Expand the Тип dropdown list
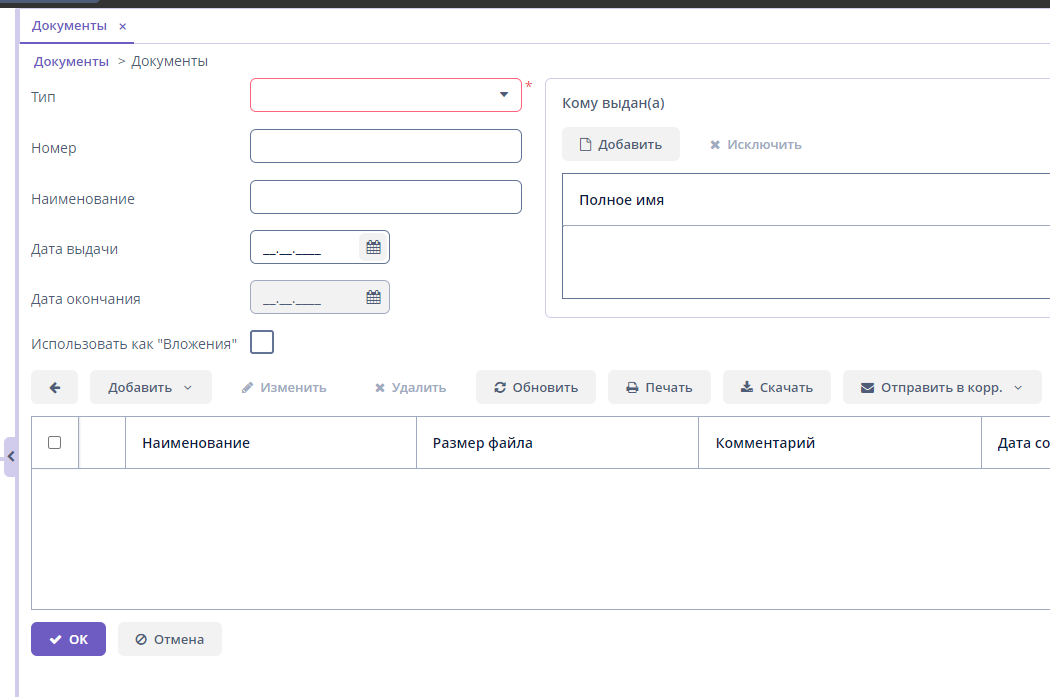 (x=504, y=95)
